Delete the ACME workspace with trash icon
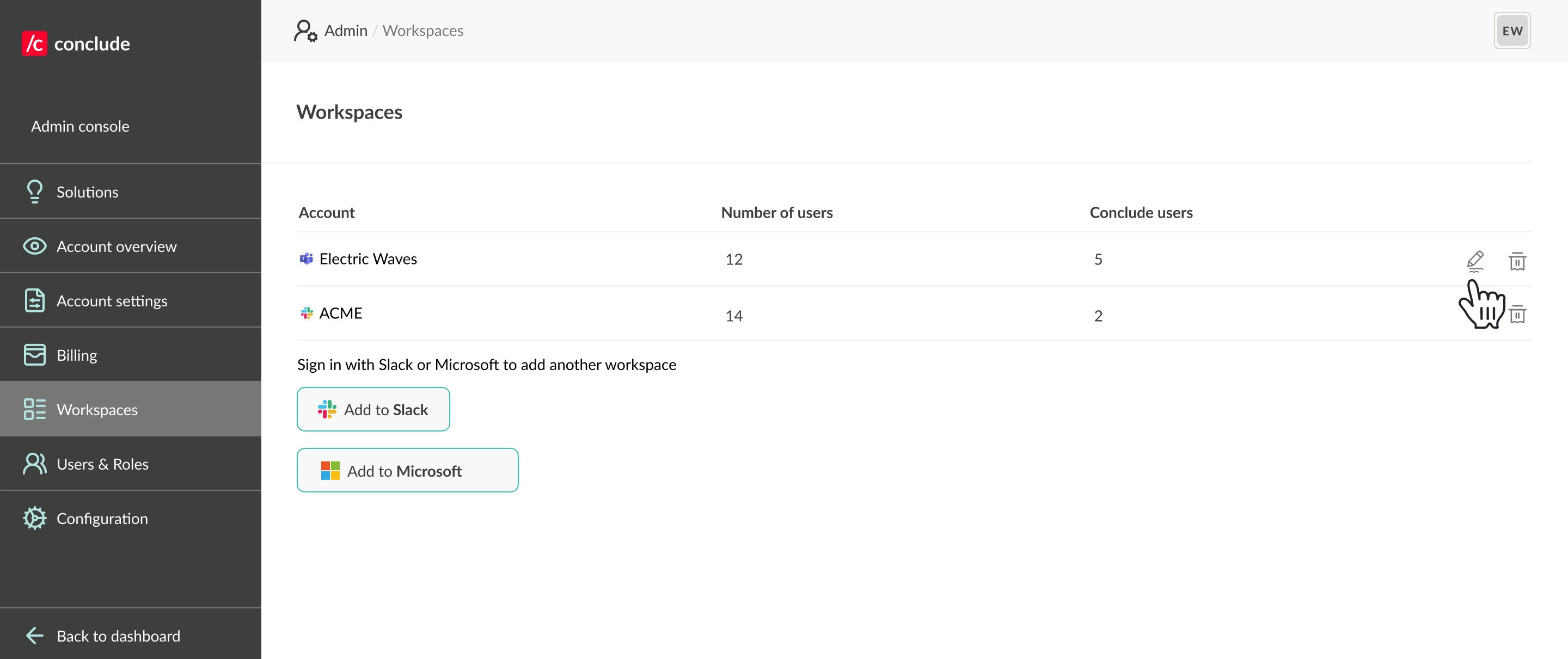The width and height of the screenshot is (1568, 659). (x=1517, y=314)
